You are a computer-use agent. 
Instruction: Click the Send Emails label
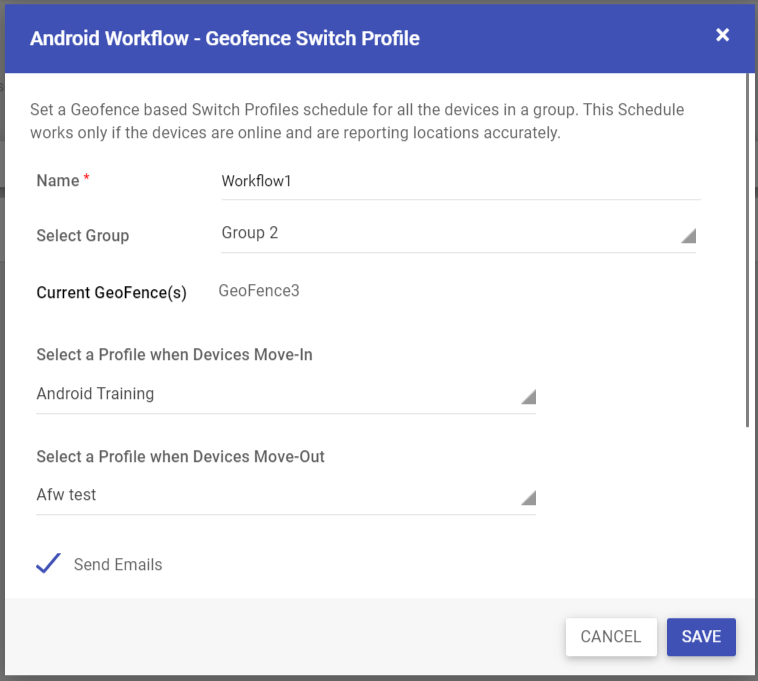click(118, 565)
